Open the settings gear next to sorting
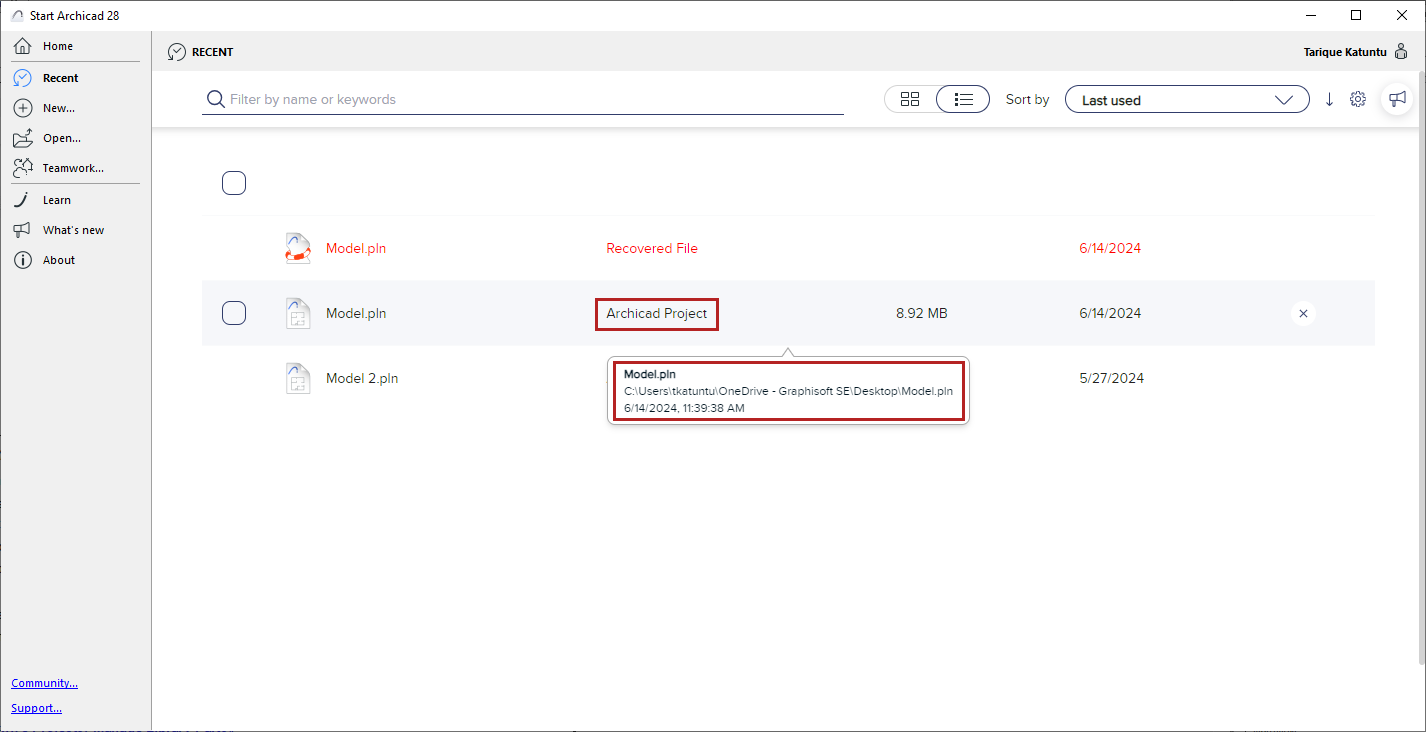1426x732 pixels. coord(1358,99)
